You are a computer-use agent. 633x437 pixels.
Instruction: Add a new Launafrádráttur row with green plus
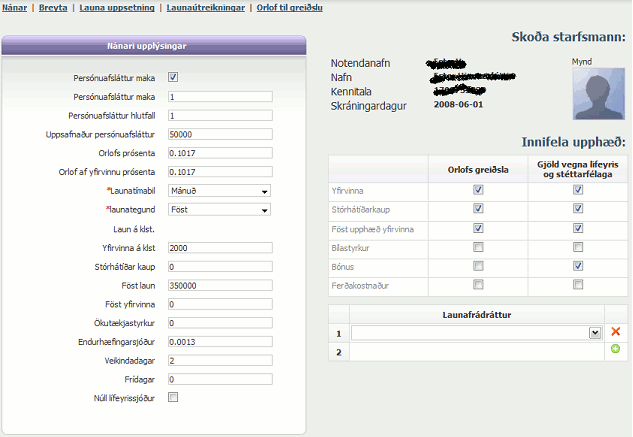tap(615, 349)
